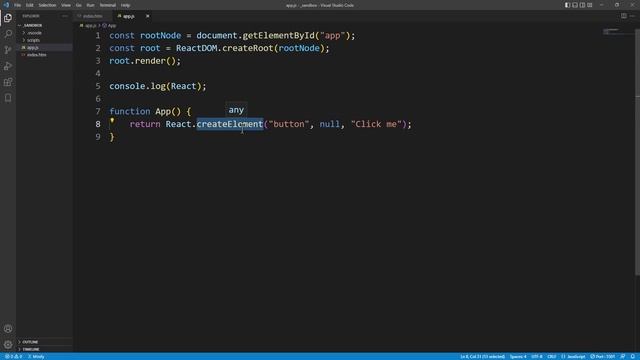Viewport: 640px width, 360px height.
Task: Open the Search view in activity bar
Action: click(8, 34)
